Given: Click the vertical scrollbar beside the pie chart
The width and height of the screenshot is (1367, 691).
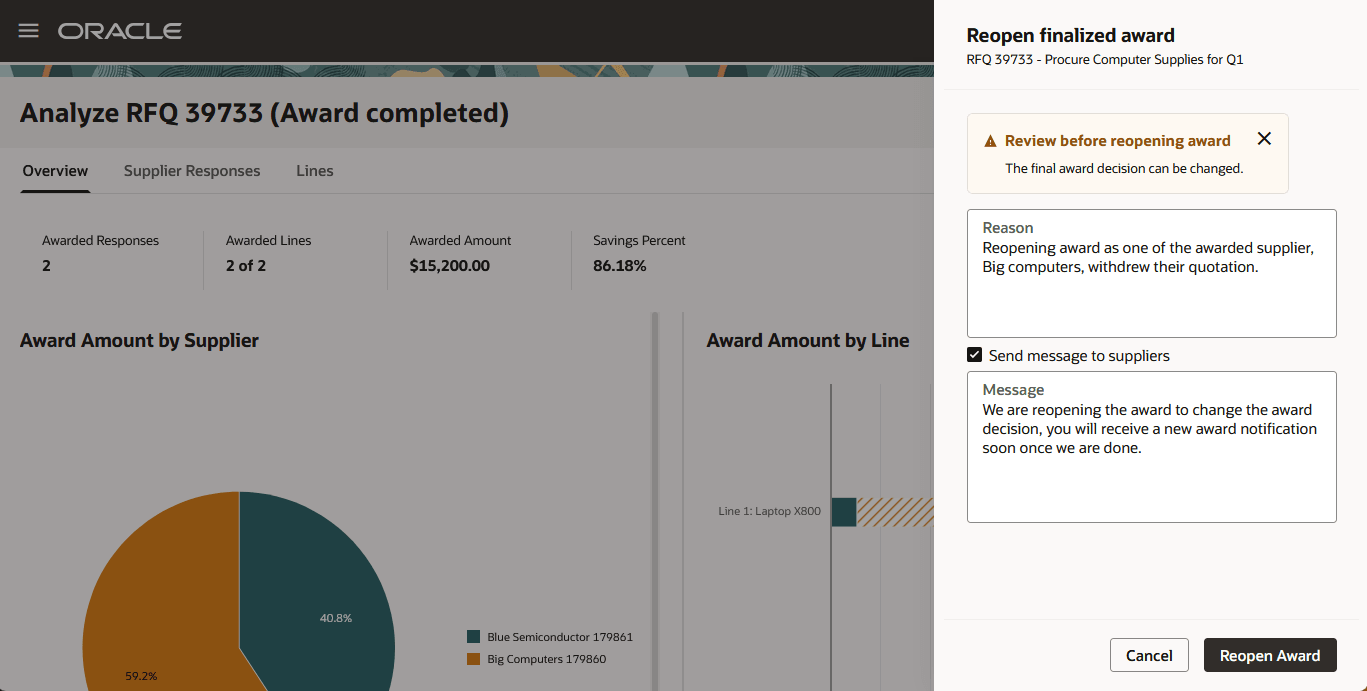Looking at the screenshot, I should coord(655,500).
